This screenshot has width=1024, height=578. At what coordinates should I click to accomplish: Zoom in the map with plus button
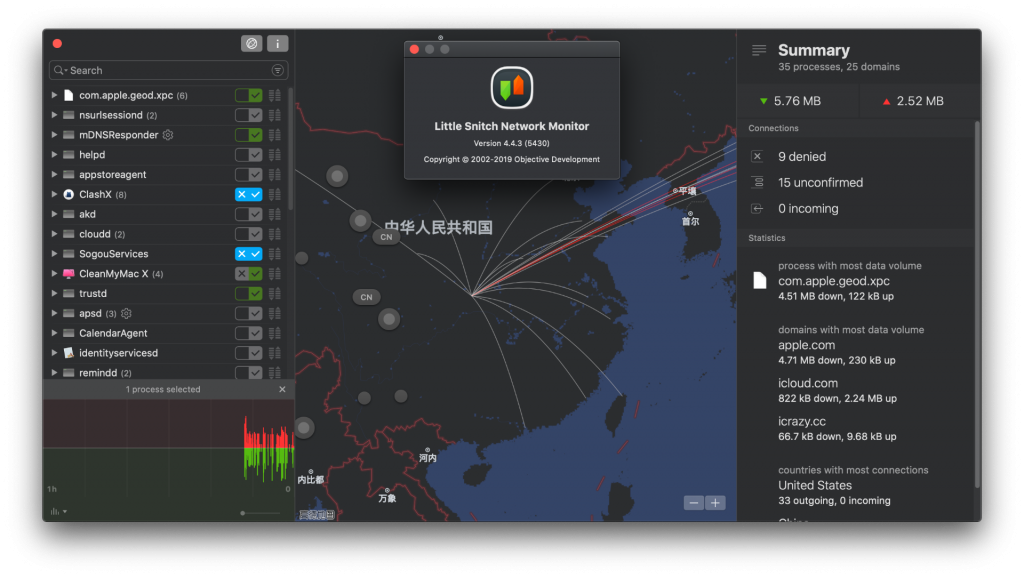716,502
